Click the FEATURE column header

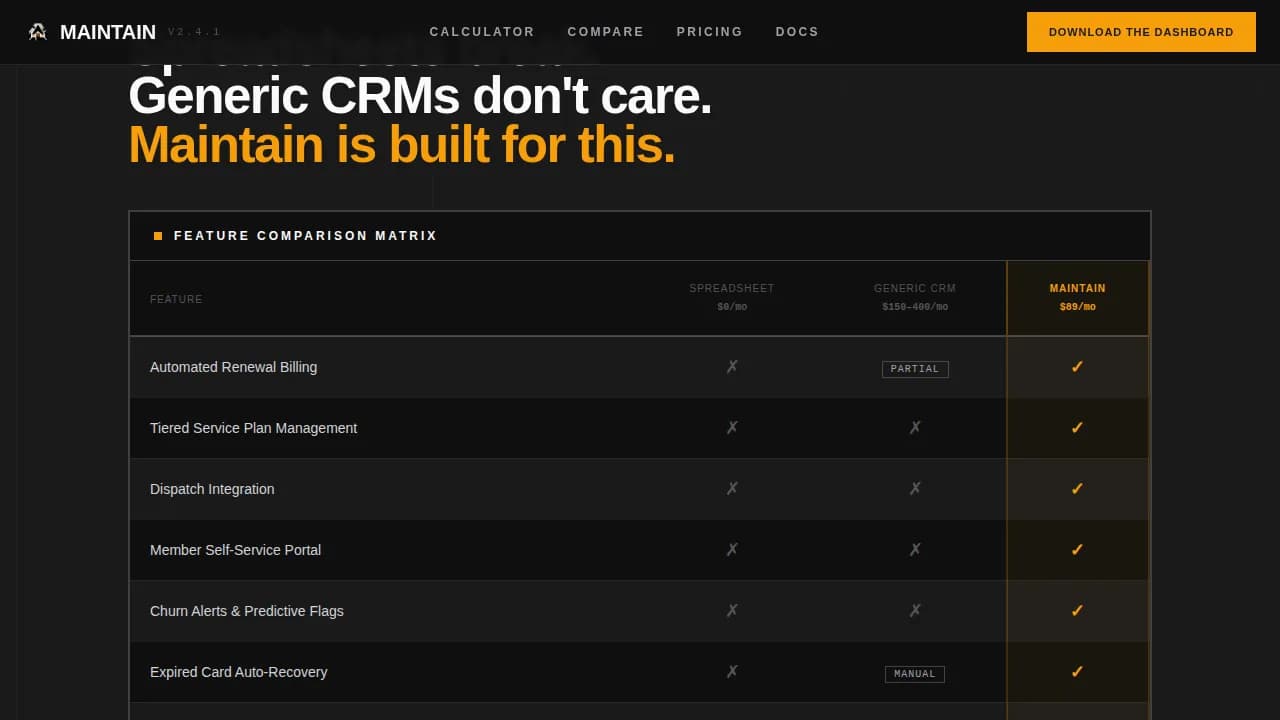point(176,299)
